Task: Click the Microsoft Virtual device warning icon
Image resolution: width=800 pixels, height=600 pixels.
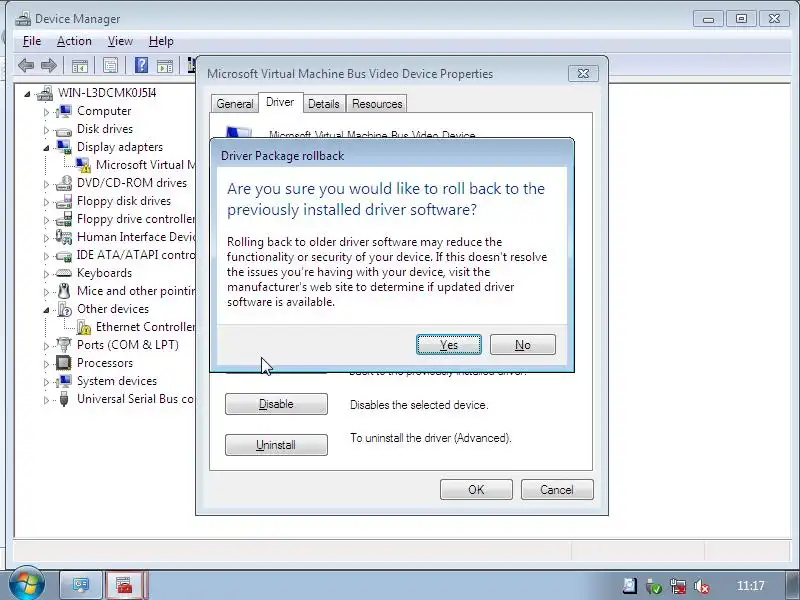Action: pyautogui.click(x=83, y=165)
